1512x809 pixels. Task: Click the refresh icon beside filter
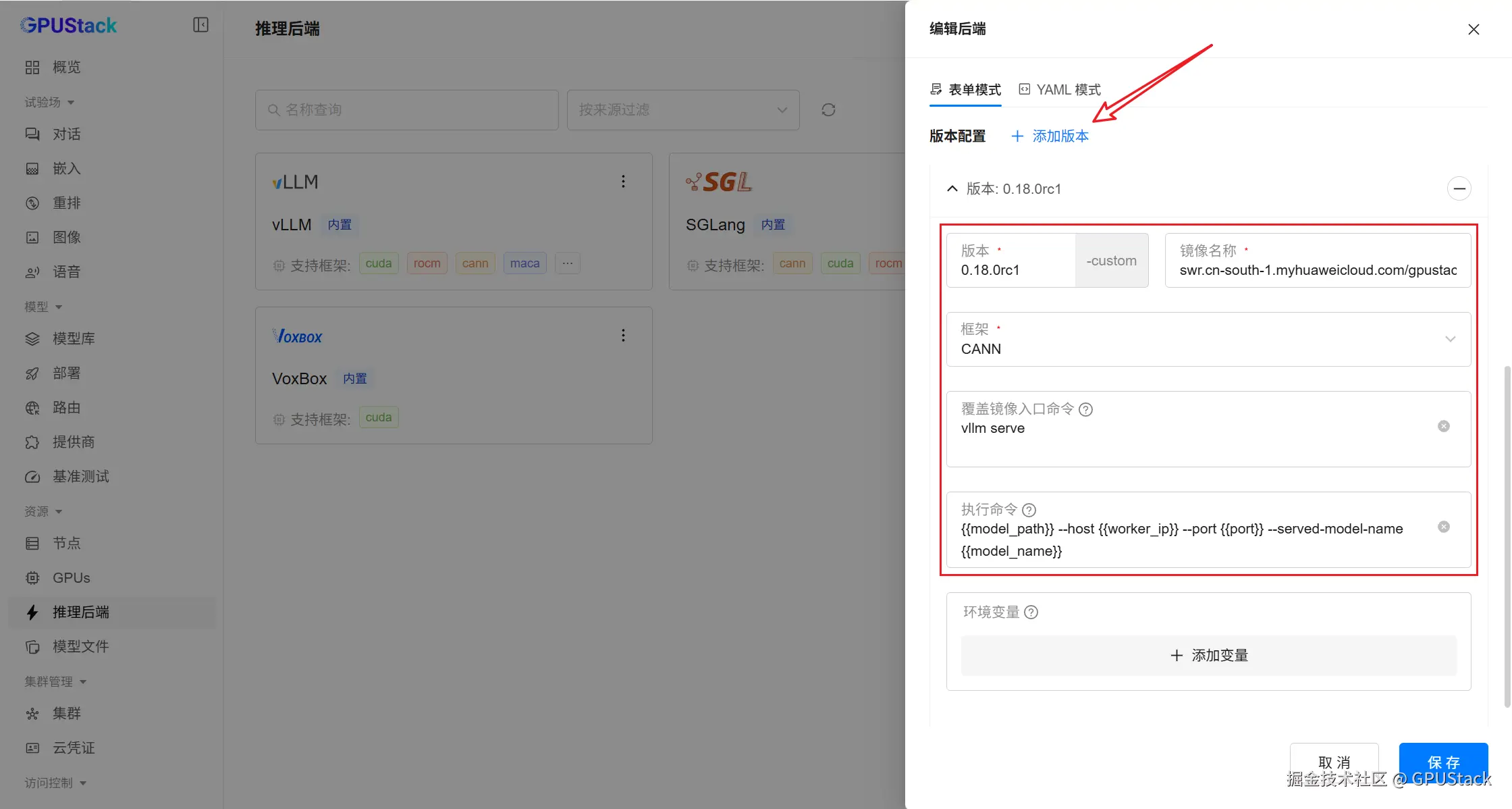click(828, 109)
